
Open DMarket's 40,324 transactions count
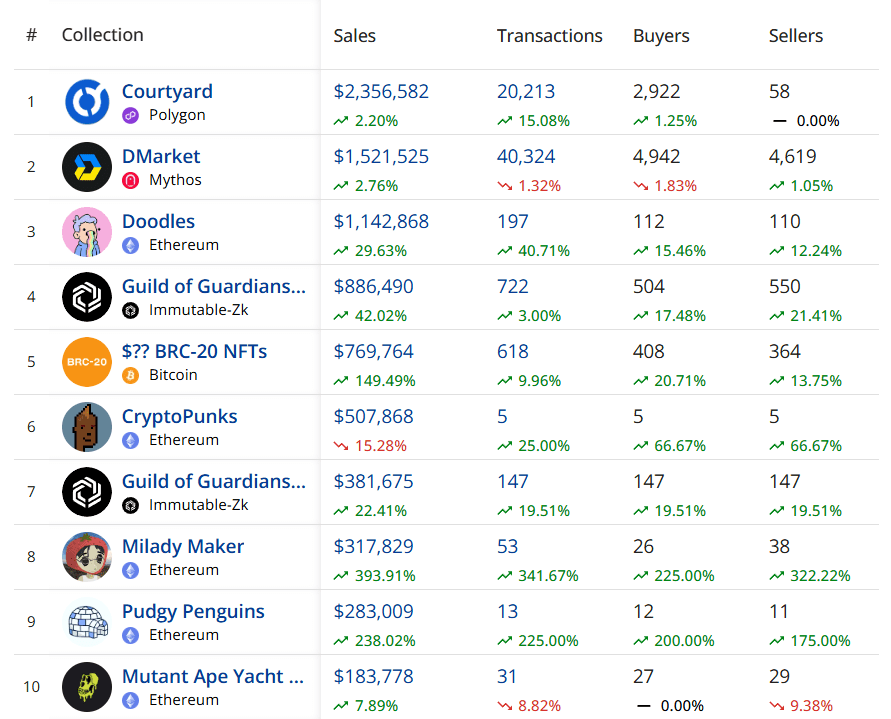pos(526,156)
